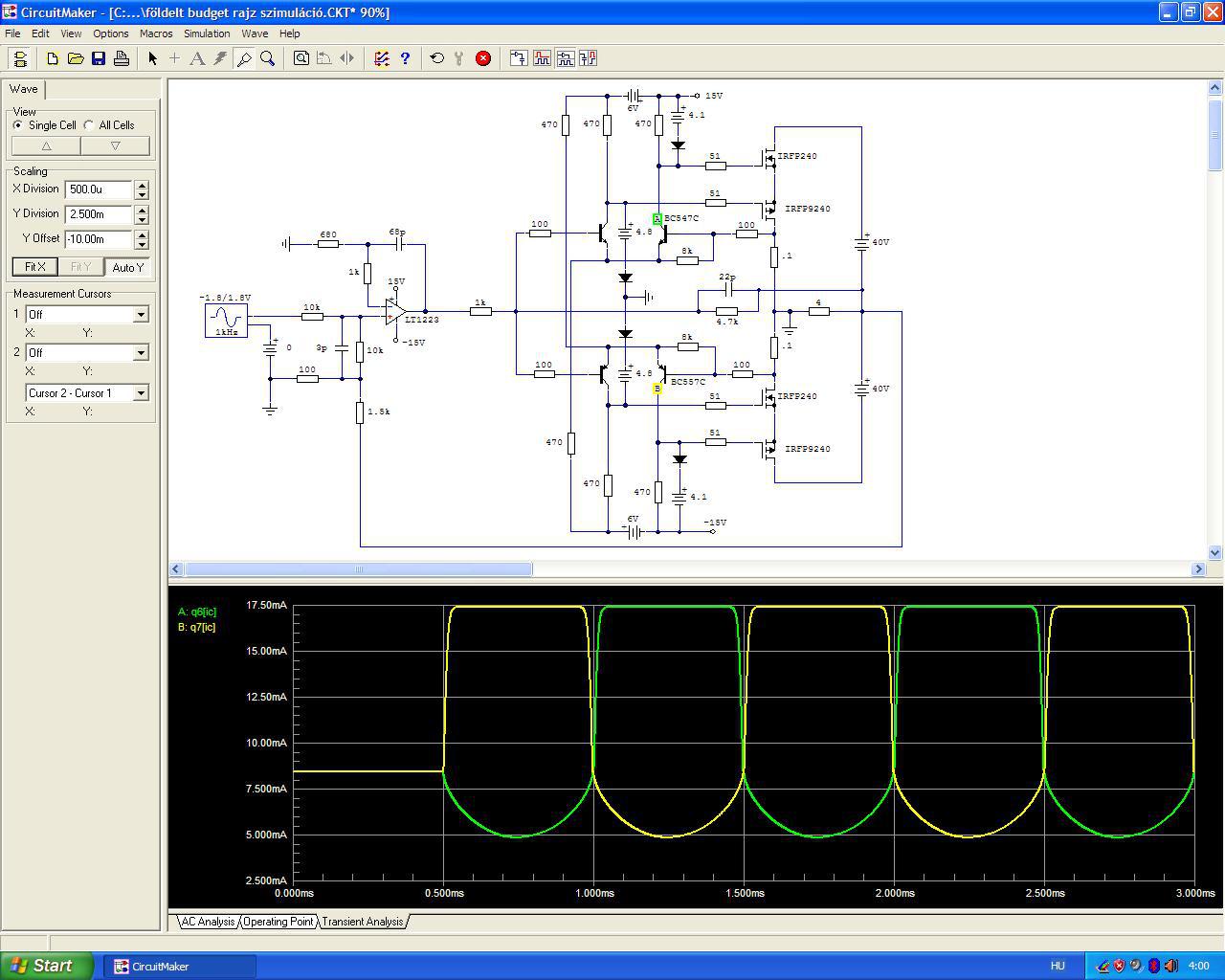This screenshot has width=1225, height=980.
Task: Select the Single Cell radio button
Action: [18, 125]
